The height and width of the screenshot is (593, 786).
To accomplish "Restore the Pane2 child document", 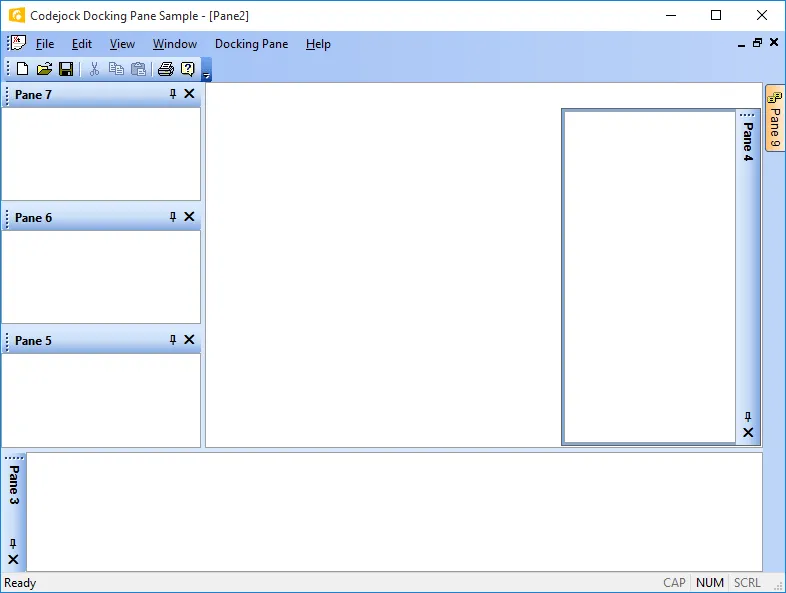I will point(757,43).
